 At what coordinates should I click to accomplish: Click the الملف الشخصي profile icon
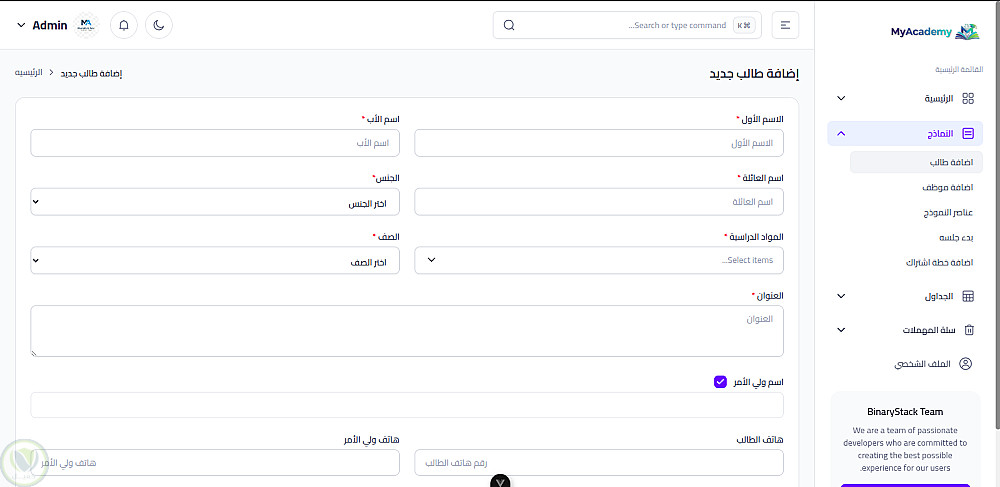click(965, 364)
